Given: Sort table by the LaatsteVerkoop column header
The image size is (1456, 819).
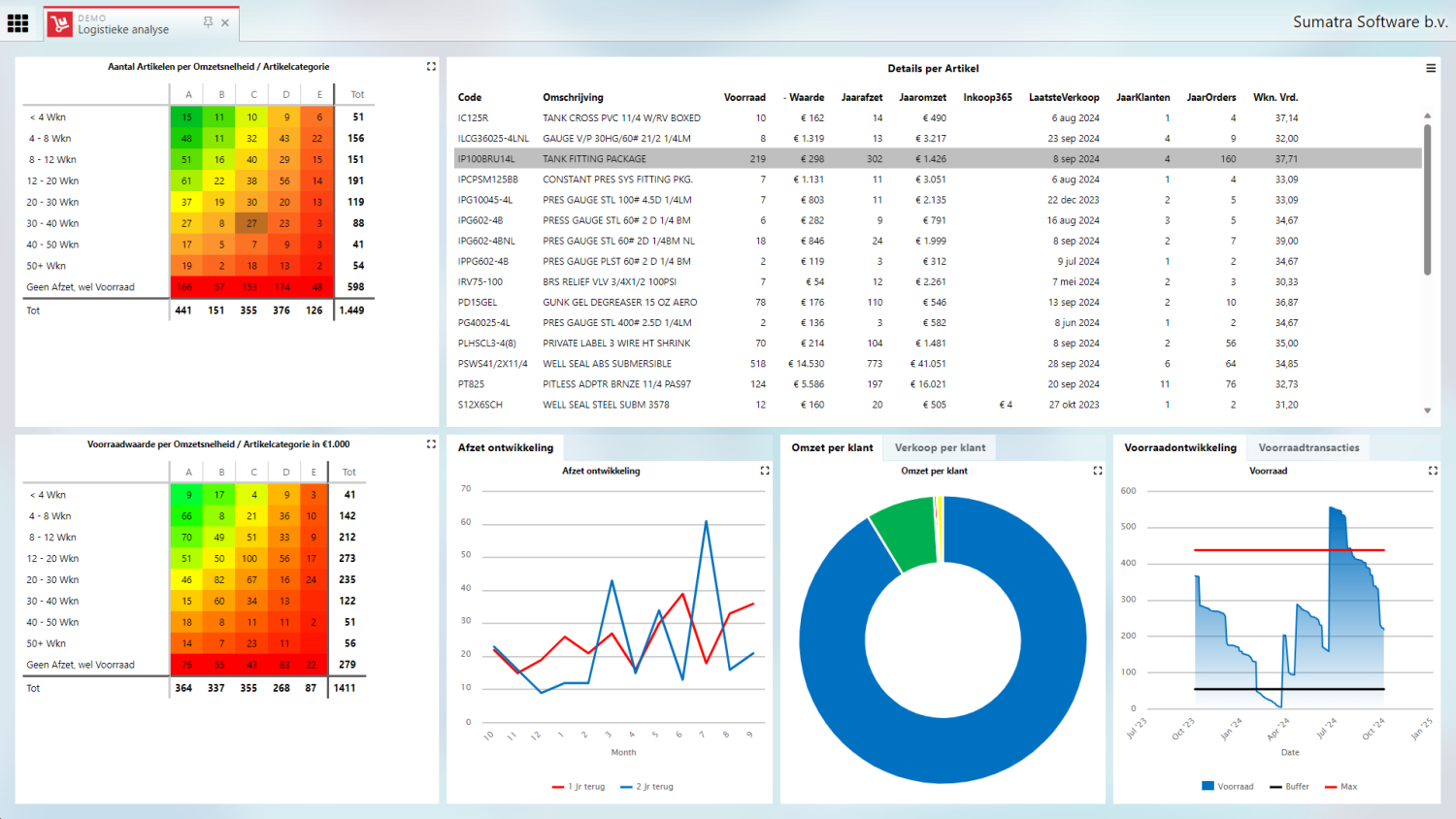Looking at the screenshot, I should (1064, 97).
